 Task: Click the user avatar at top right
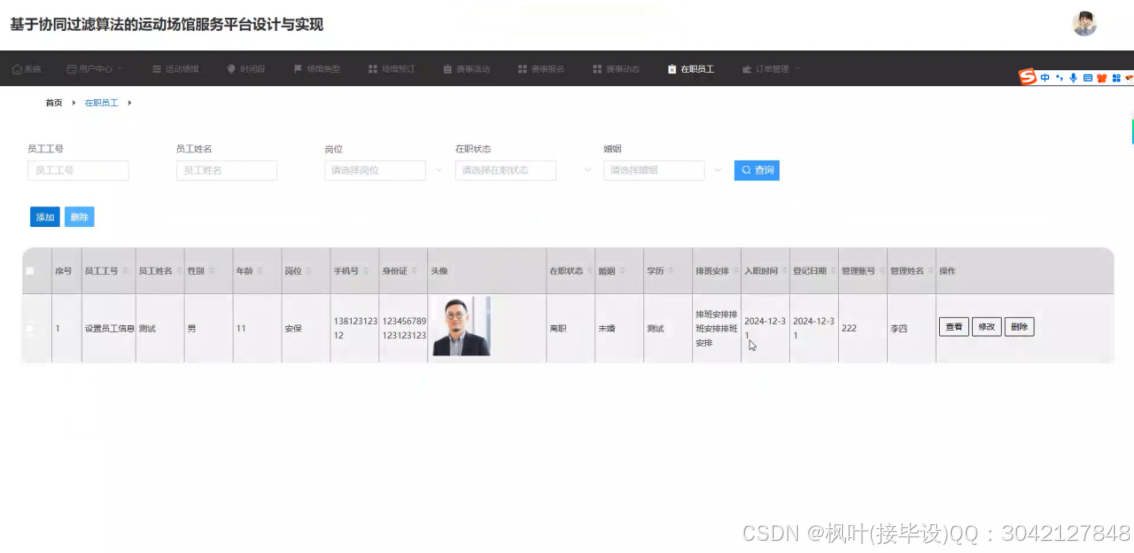tap(1084, 24)
